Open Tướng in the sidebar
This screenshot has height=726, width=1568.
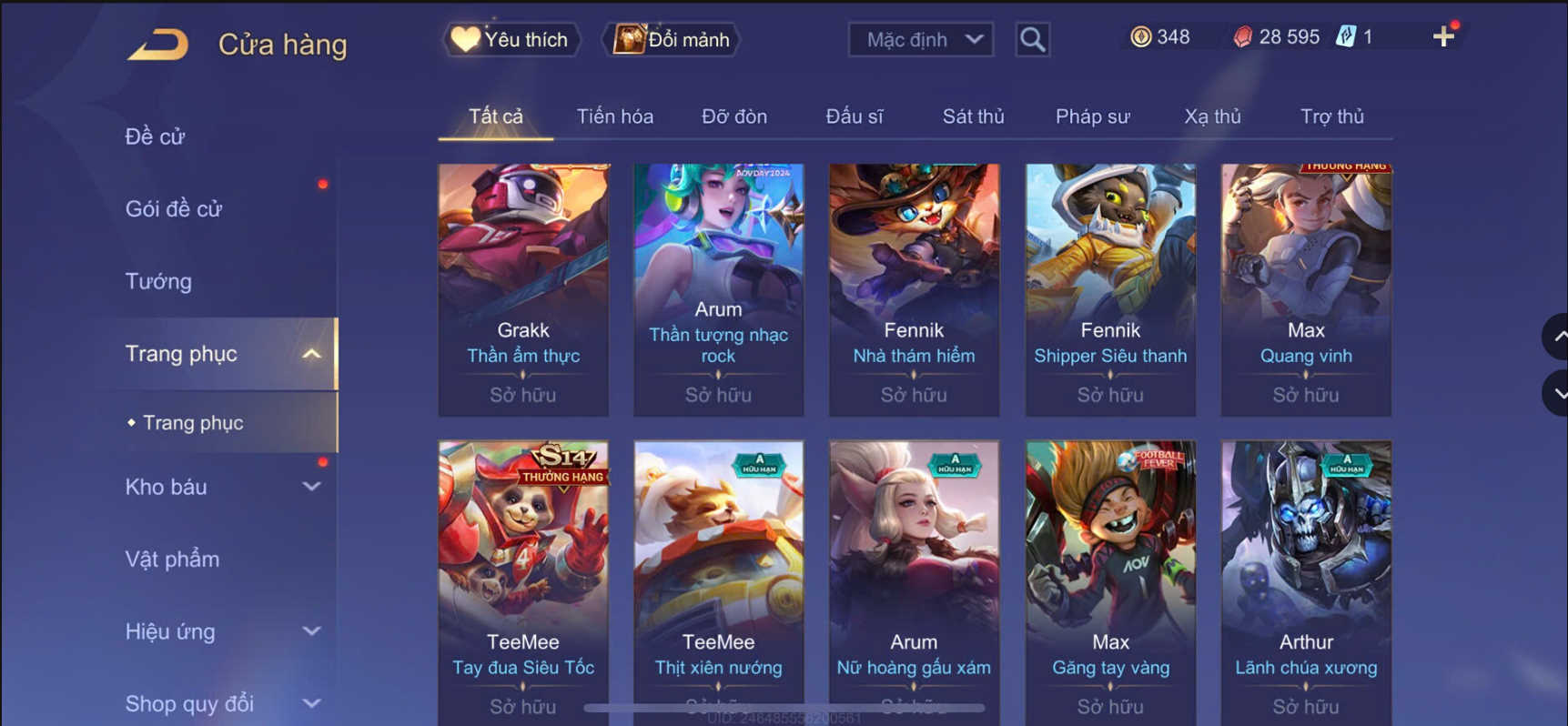tap(159, 281)
